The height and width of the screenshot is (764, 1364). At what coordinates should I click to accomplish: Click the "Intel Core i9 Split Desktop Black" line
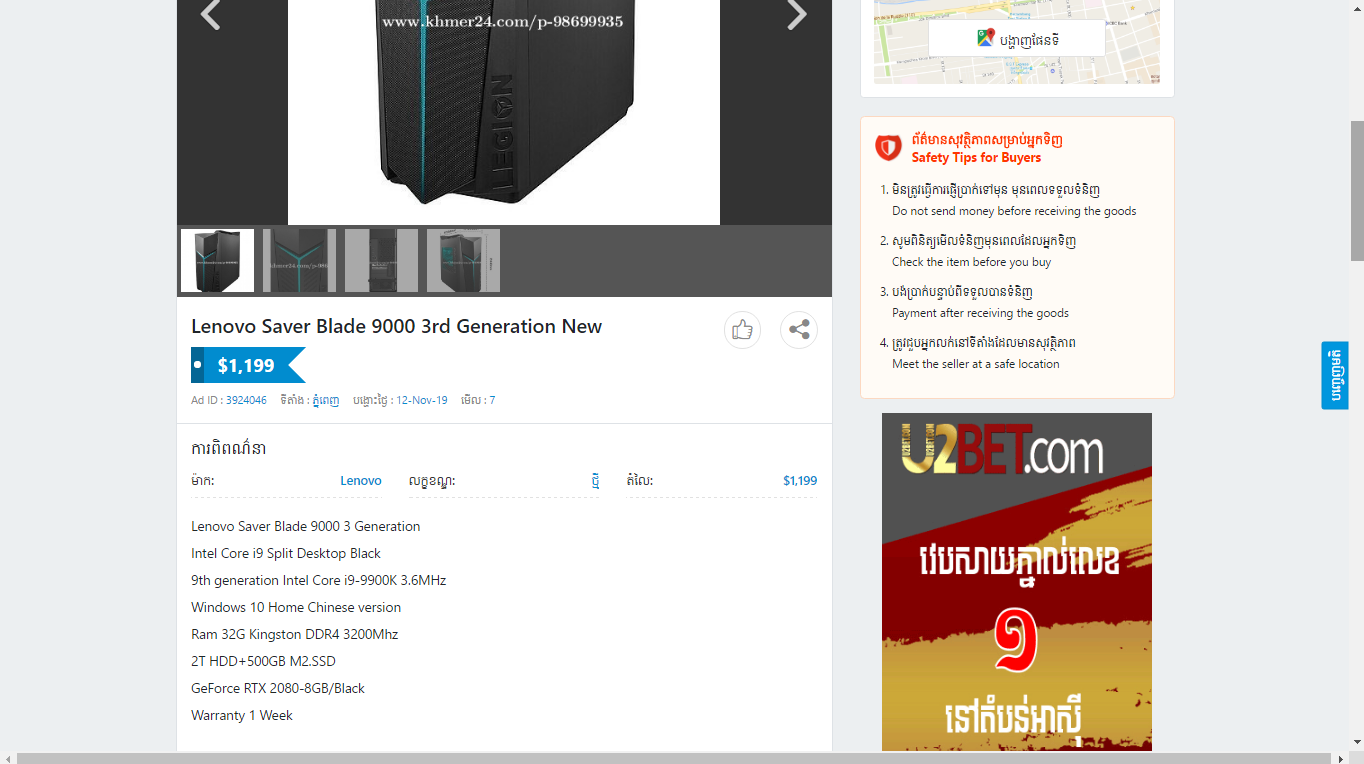286,553
